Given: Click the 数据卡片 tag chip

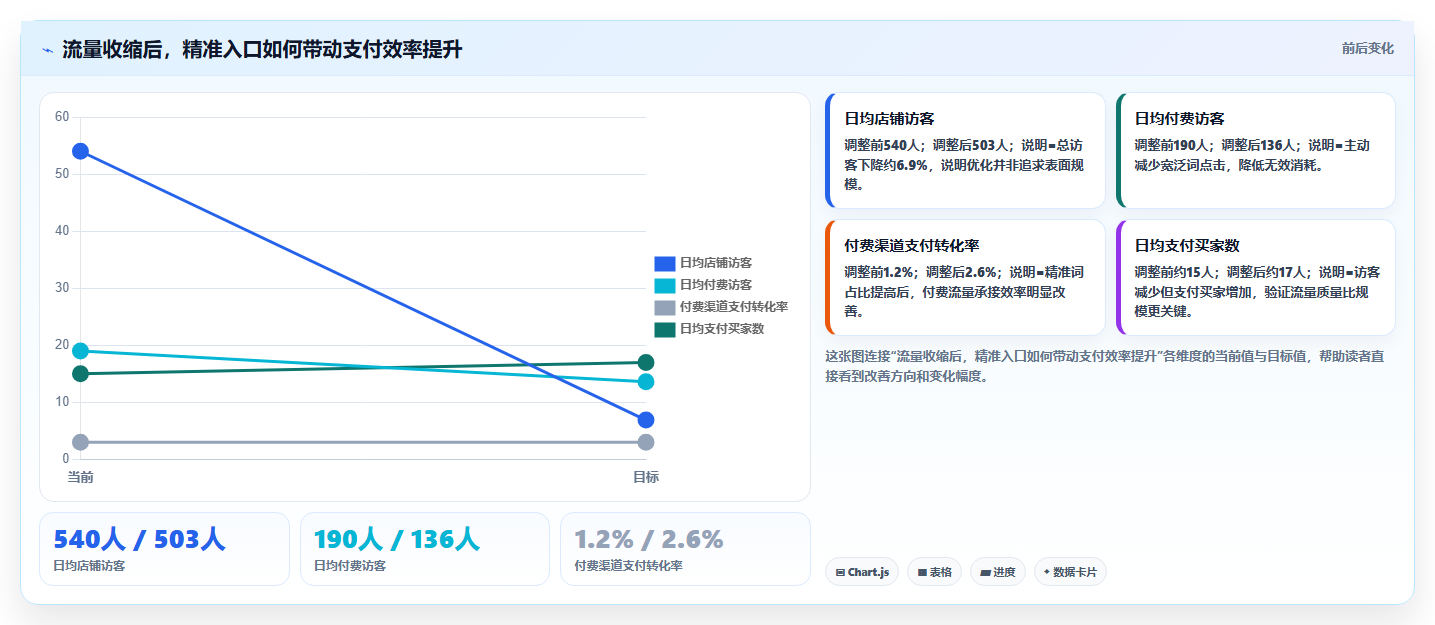Looking at the screenshot, I should click(1070, 572).
